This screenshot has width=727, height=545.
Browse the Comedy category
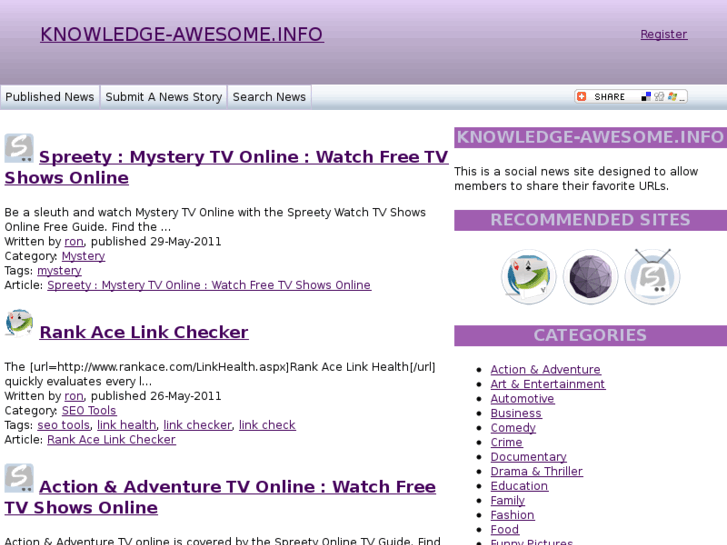click(513, 428)
